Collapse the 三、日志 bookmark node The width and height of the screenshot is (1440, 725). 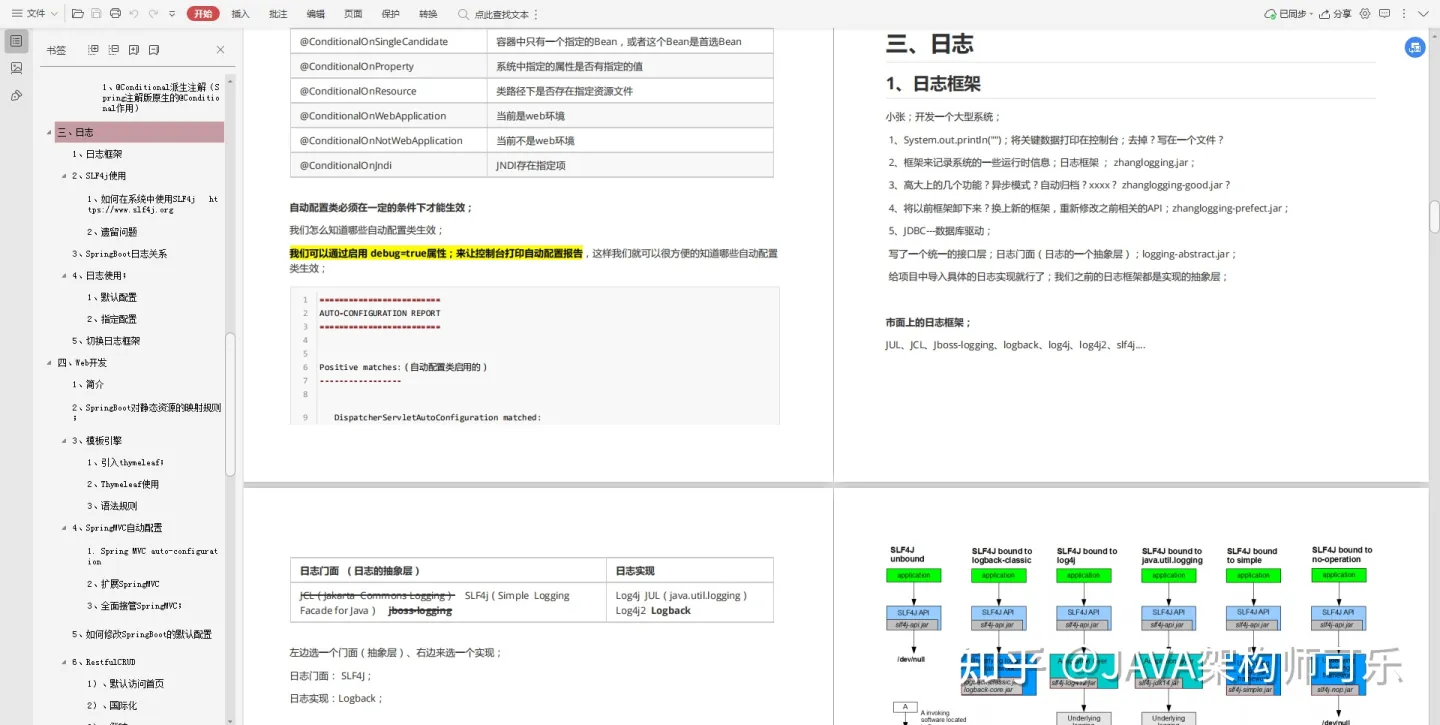point(48,132)
